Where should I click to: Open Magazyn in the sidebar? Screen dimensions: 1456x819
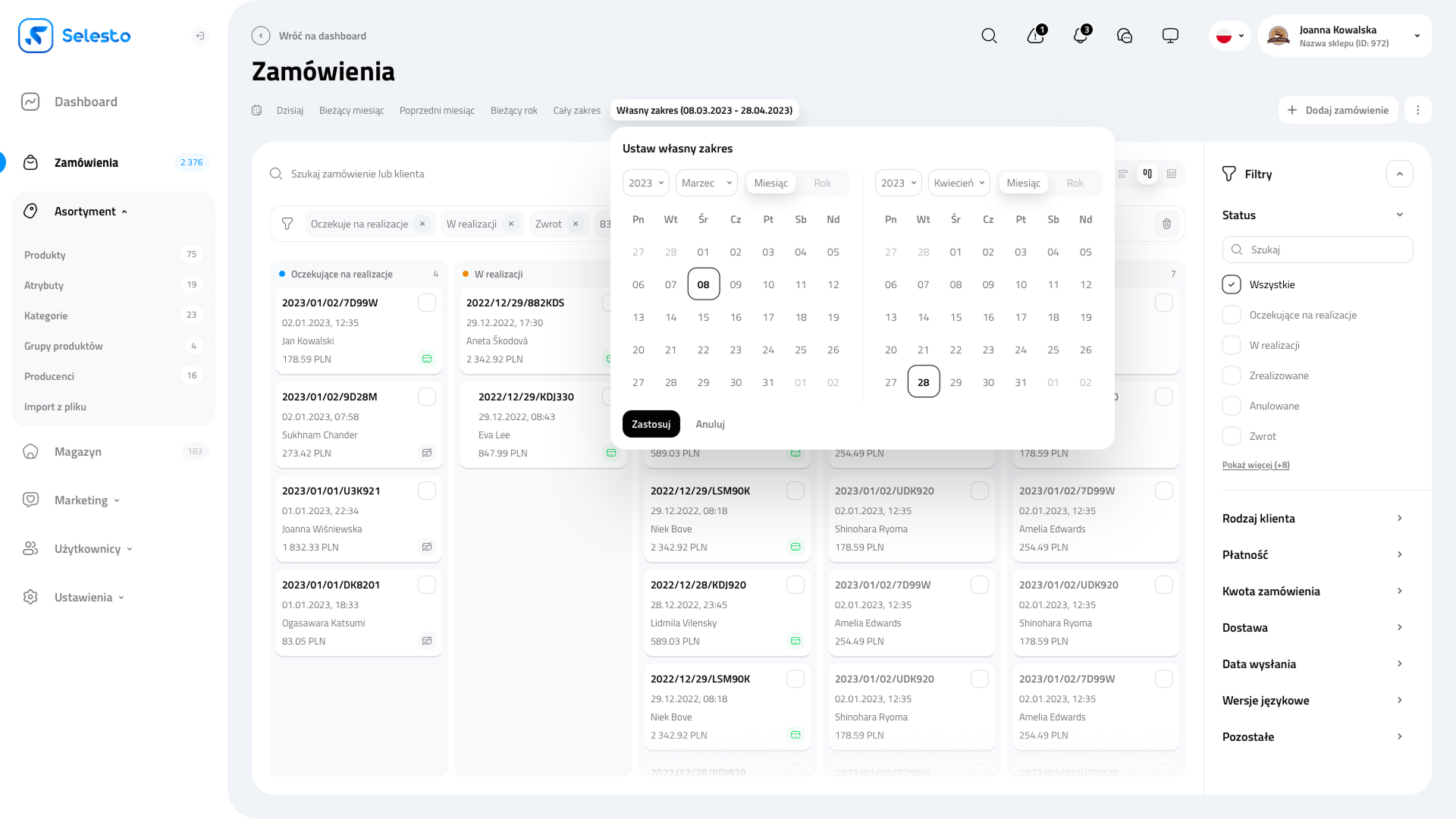pos(78,451)
